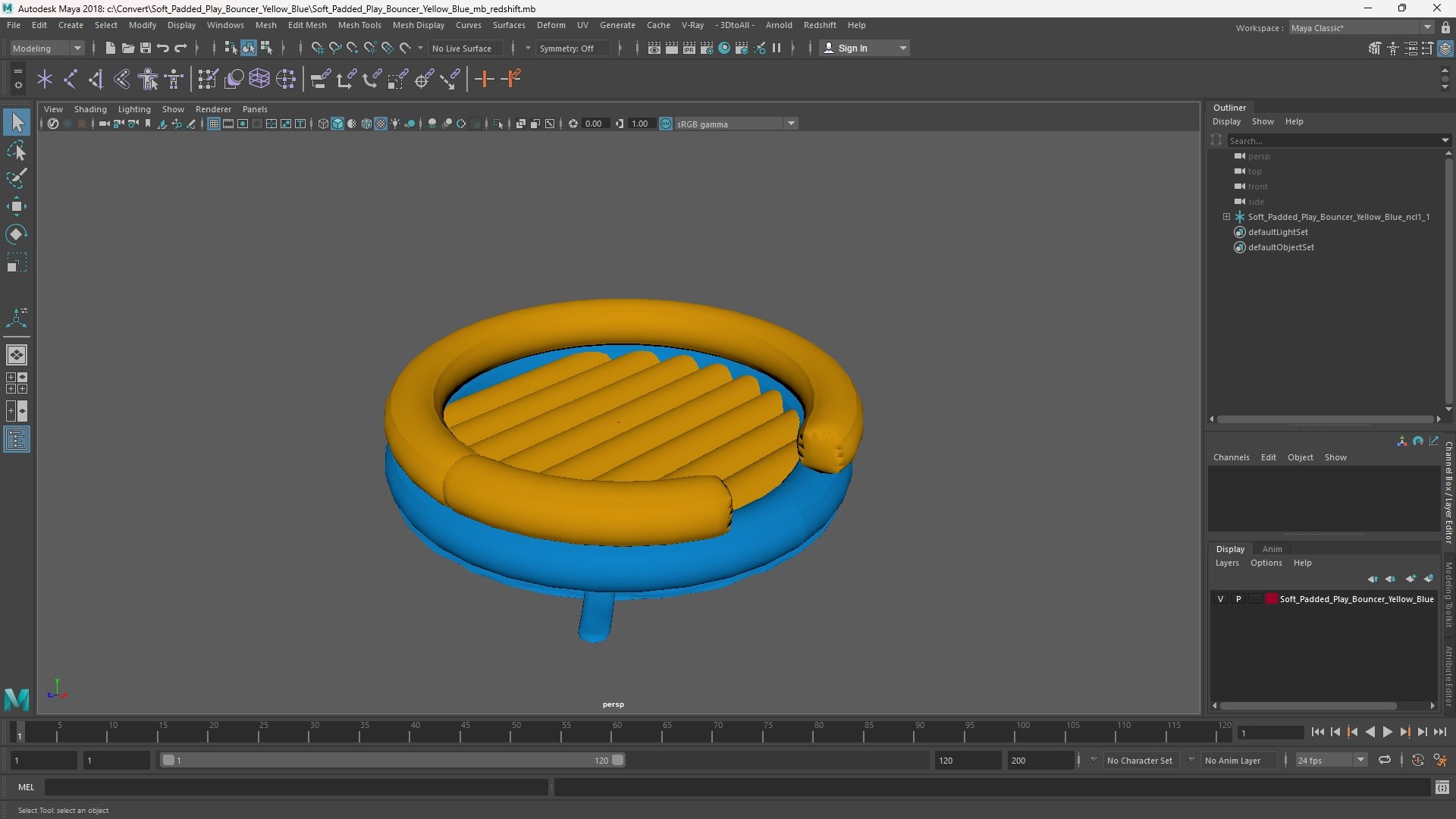
Task: Click the Outliner search field
Action: click(1335, 140)
